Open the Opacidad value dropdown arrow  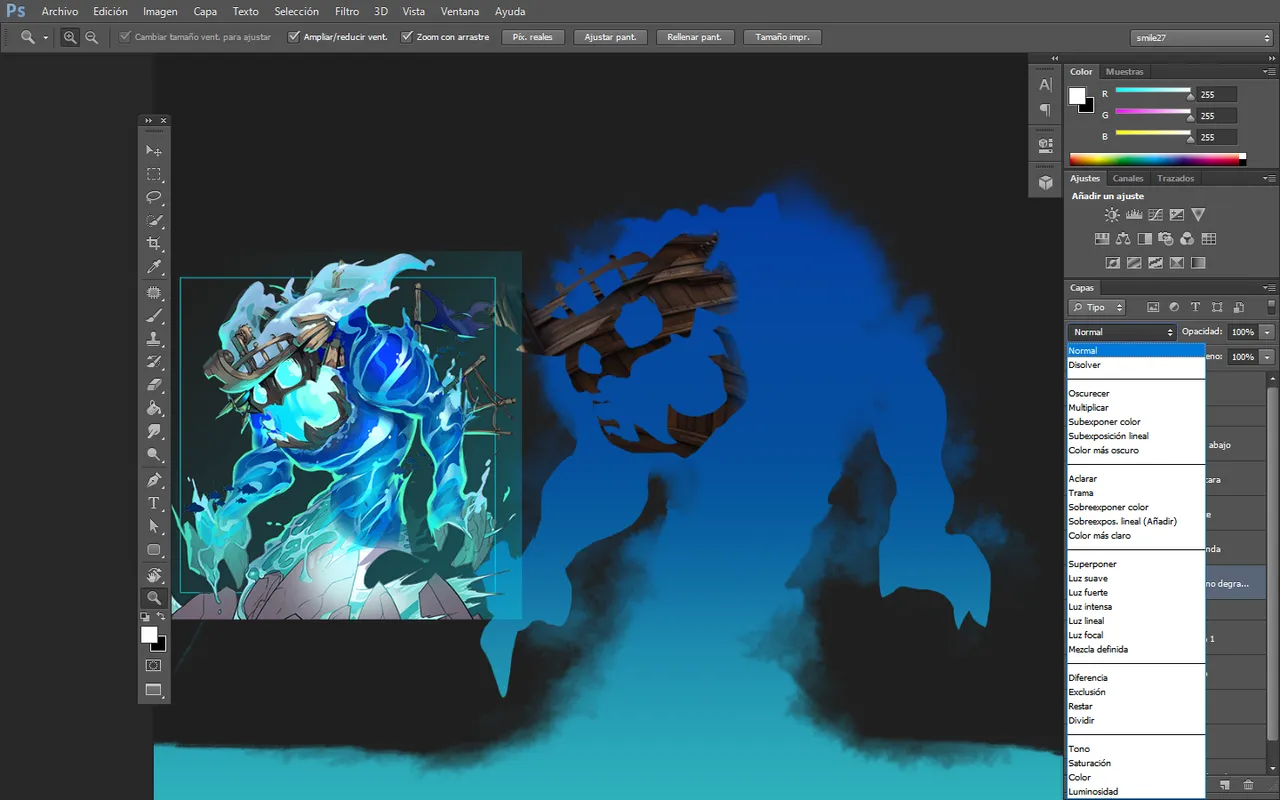[1267, 332]
